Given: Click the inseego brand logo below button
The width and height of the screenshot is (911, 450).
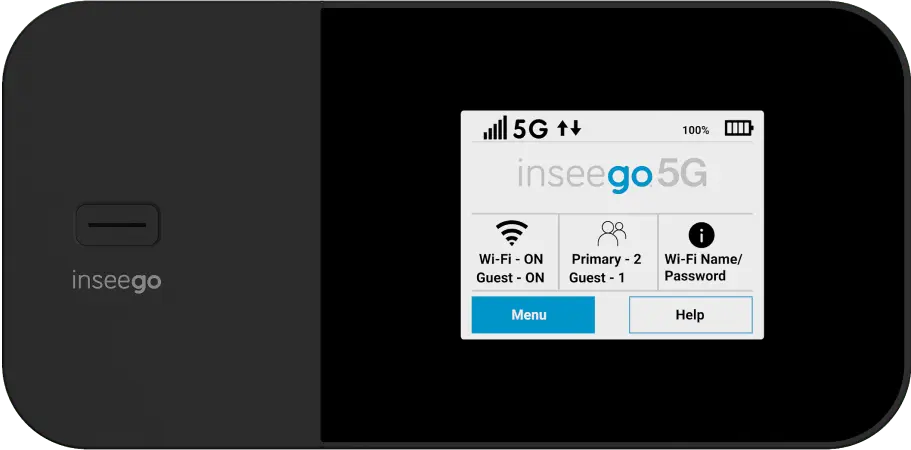Looking at the screenshot, I should coord(116,281).
